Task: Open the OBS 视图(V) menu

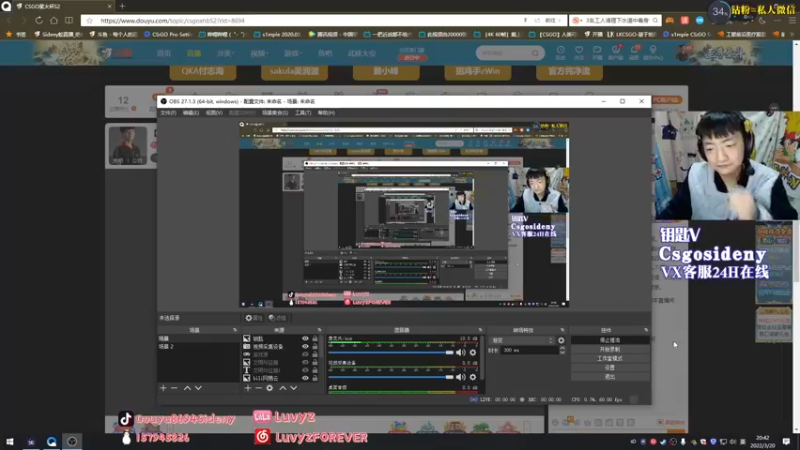Action: coord(214,113)
